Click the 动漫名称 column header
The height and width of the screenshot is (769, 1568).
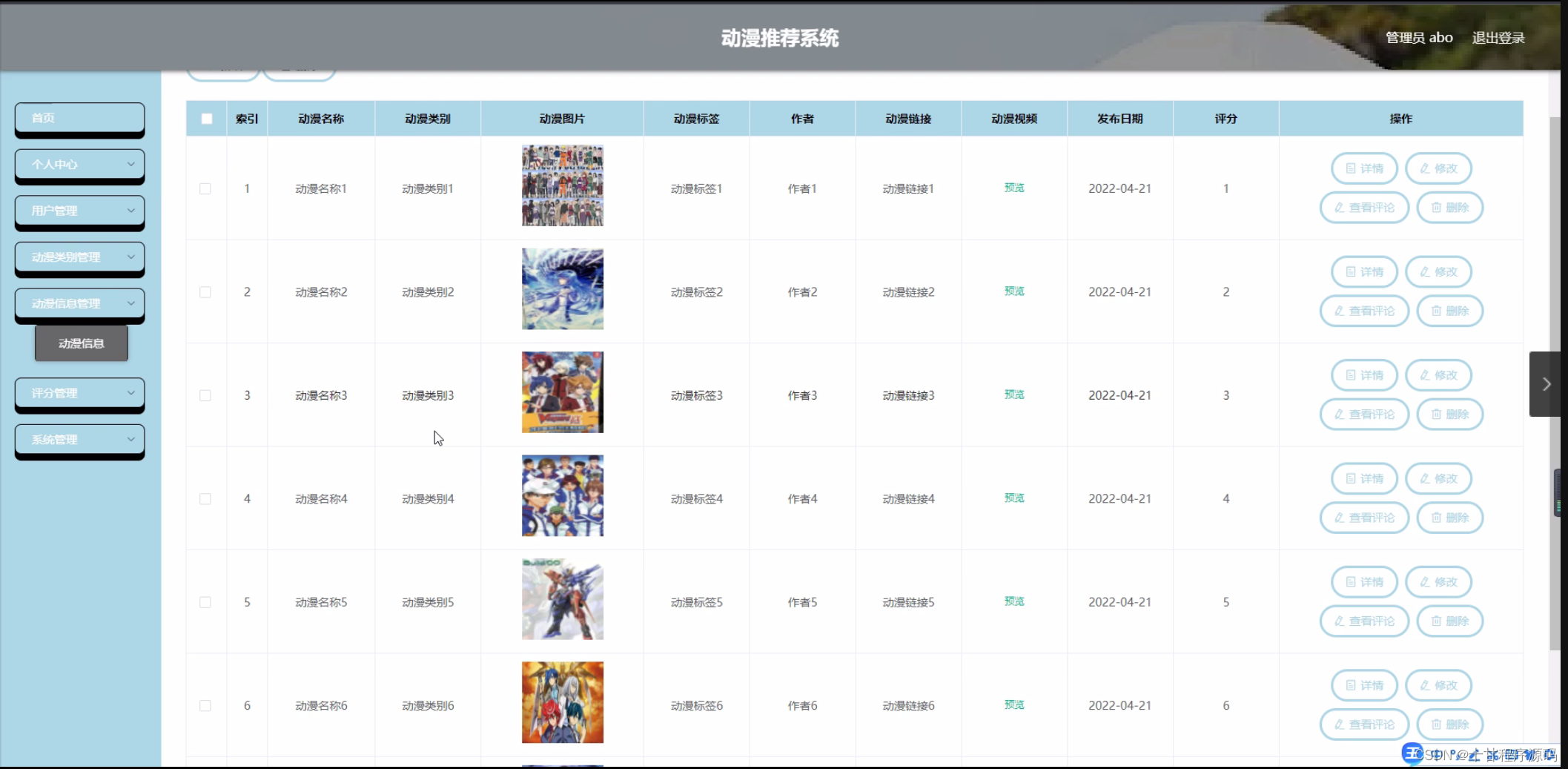point(321,119)
